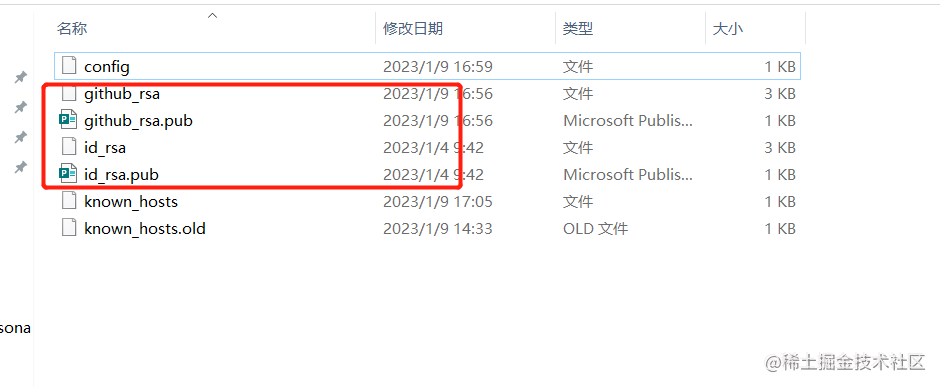Viewport: 940px width, 387px height.
Task: Select the config file icon
Action: [x=70, y=66]
